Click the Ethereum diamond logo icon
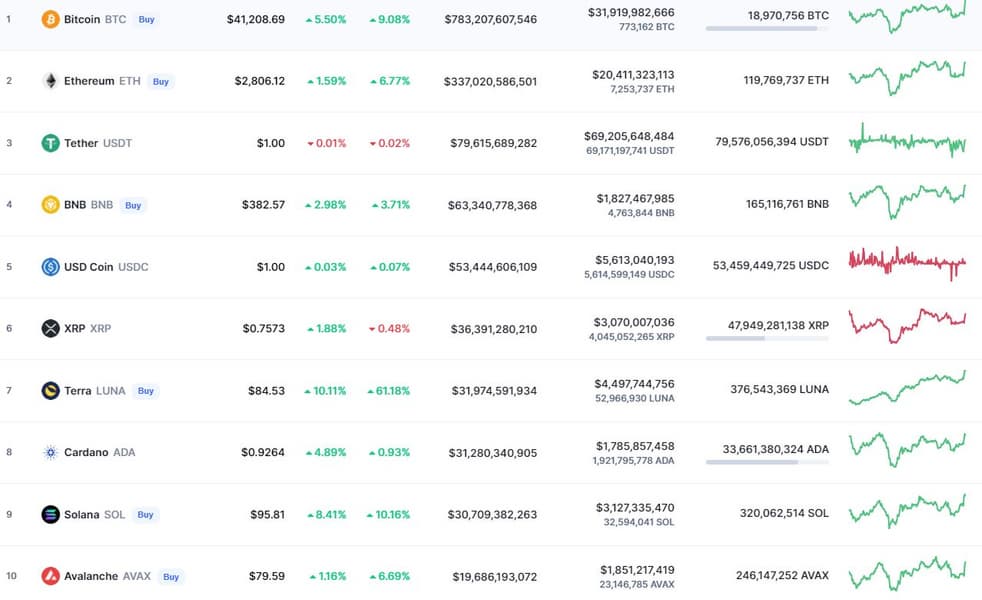Screen dimensions: 982x600 [50, 81]
